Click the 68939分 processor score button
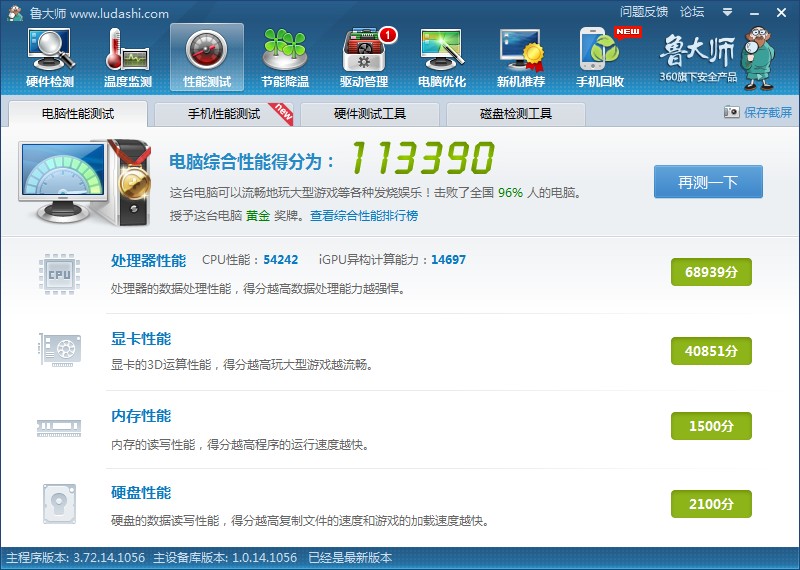The height and width of the screenshot is (570, 800). point(711,272)
